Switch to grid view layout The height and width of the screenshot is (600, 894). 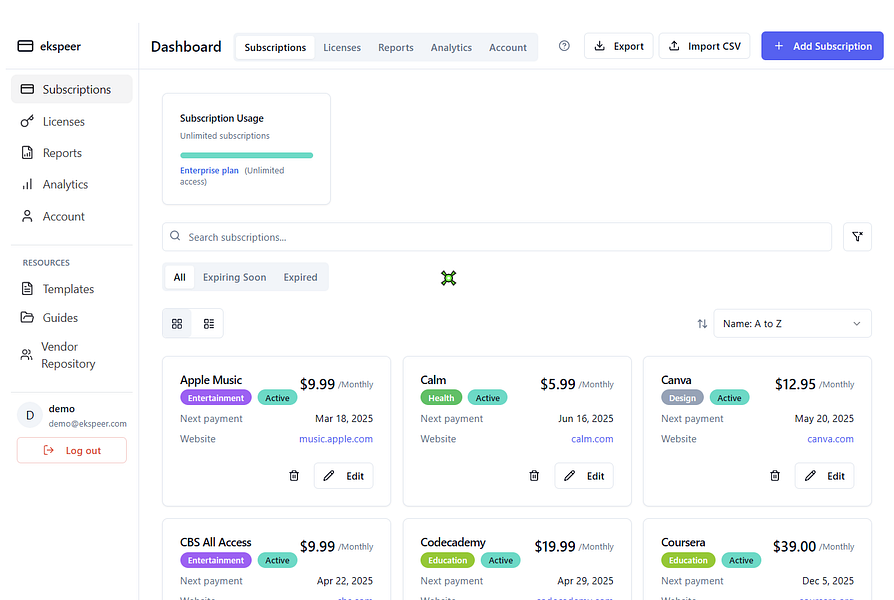(177, 324)
